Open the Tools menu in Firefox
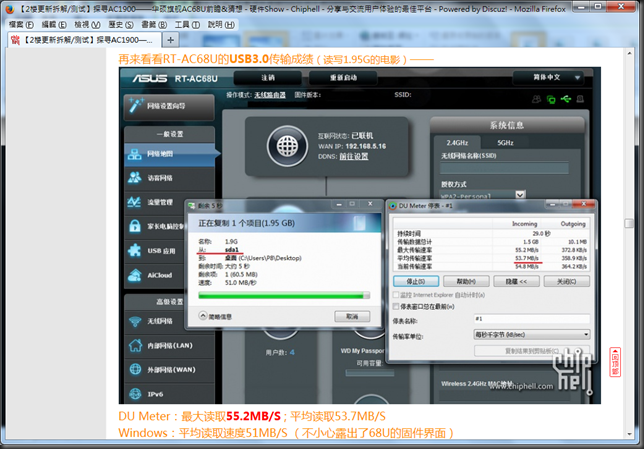This screenshot has height=449, width=644. (187, 25)
